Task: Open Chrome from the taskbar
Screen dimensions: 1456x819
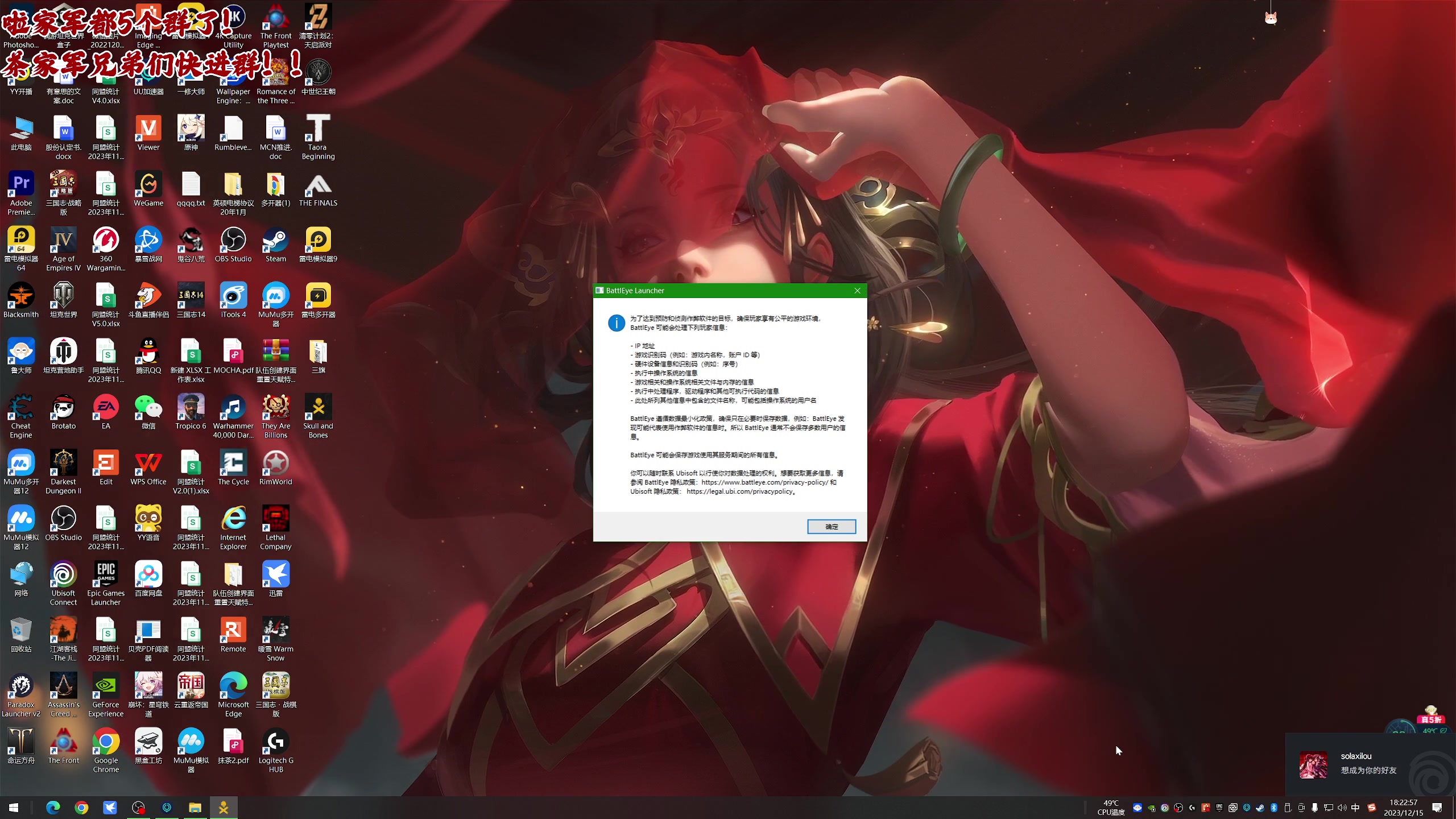Action: point(81,808)
